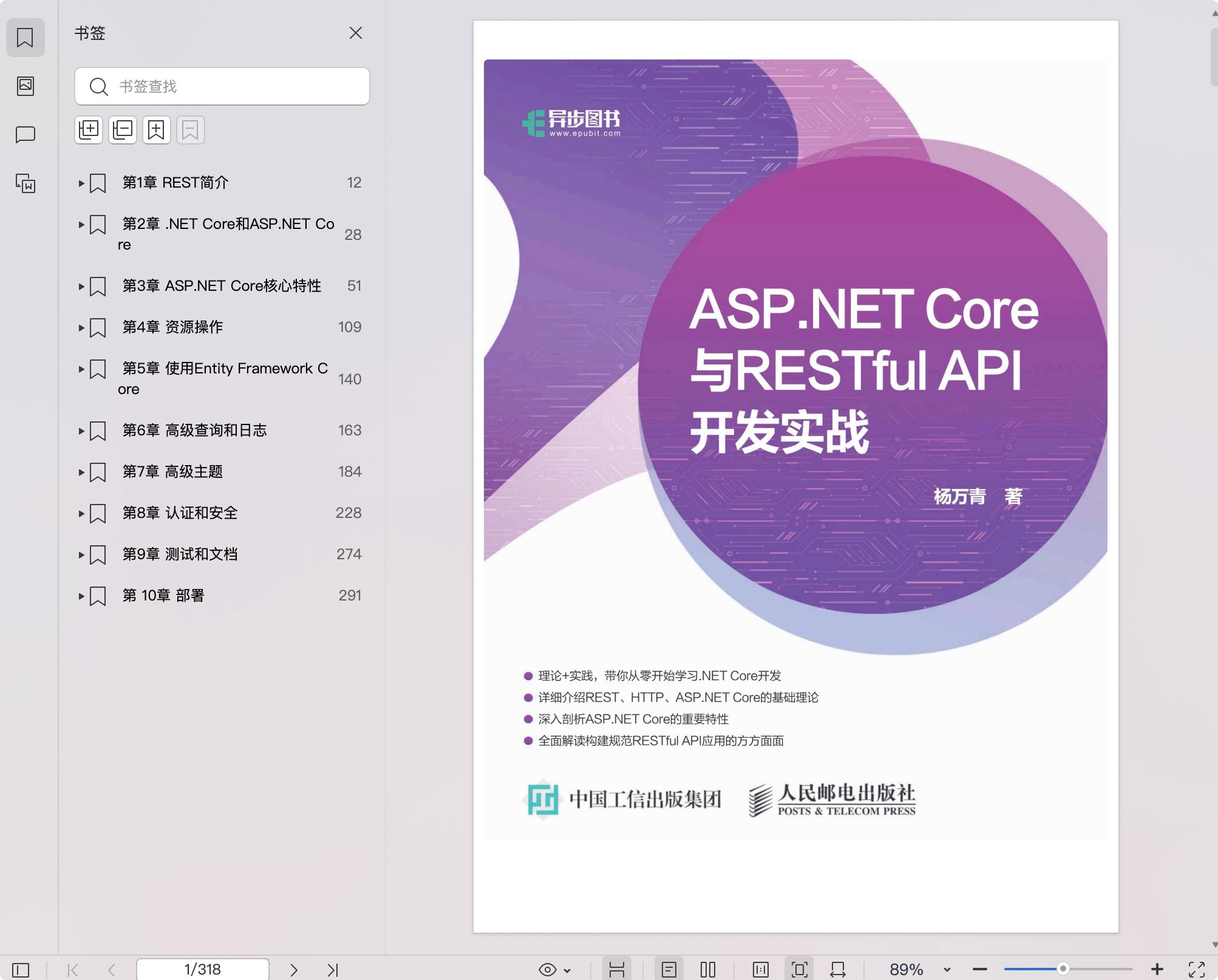Click bookmark icon beside 第2章
1218x980 pixels.
click(x=98, y=225)
